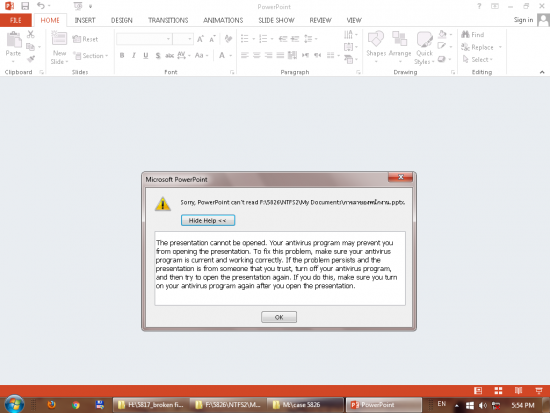
Task: Toggle Strikethrough formatting
Action: (169, 55)
